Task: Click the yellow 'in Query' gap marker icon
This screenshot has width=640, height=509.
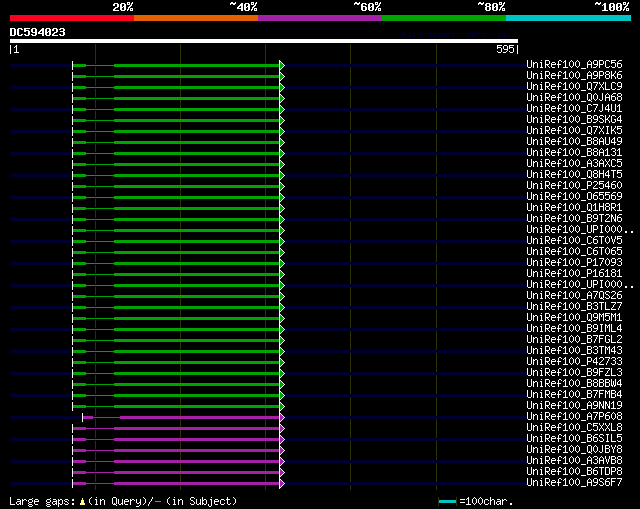Action: click(82, 501)
